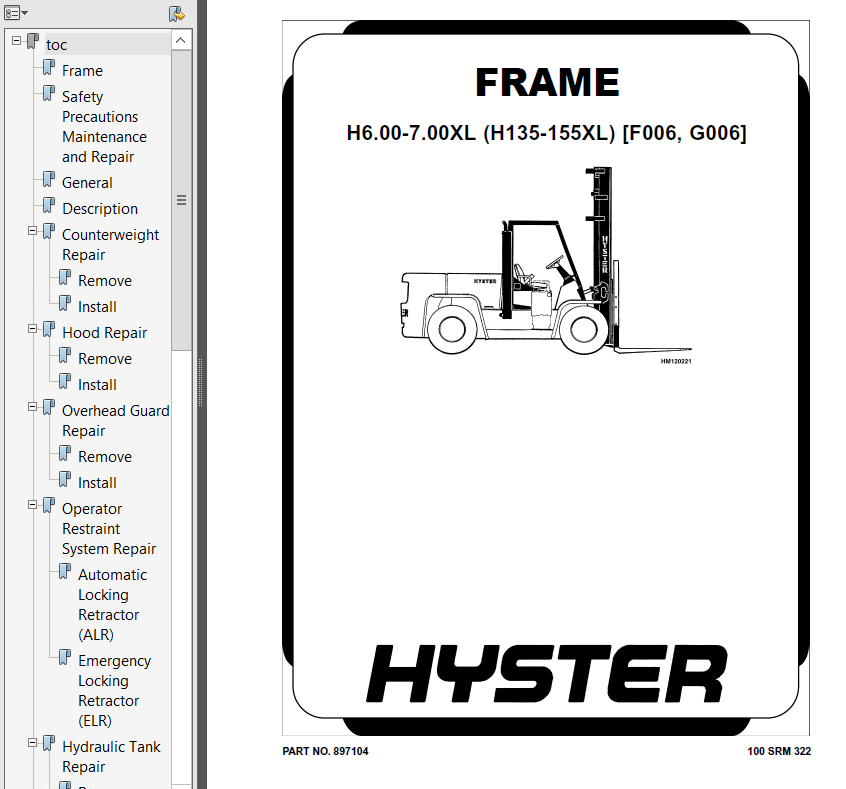Click icon for Hood Repair Install bookmark
This screenshot has height=789, width=846.
tap(65, 381)
